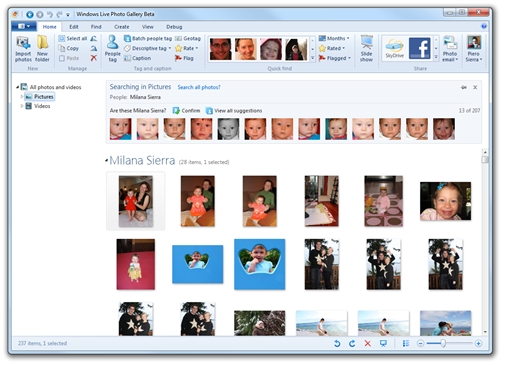Viewport: 510px width, 365px height.
Task: Rotate photo left in status bar
Action: (337, 343)
